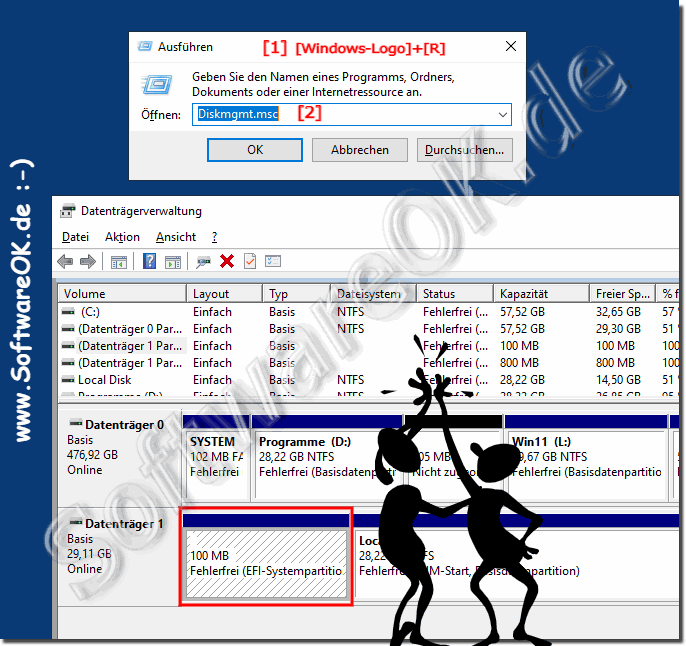This screenshot has width=686, height=646.
Task: Click the Durchsuchen... button
Action: (x=465, y=150)
